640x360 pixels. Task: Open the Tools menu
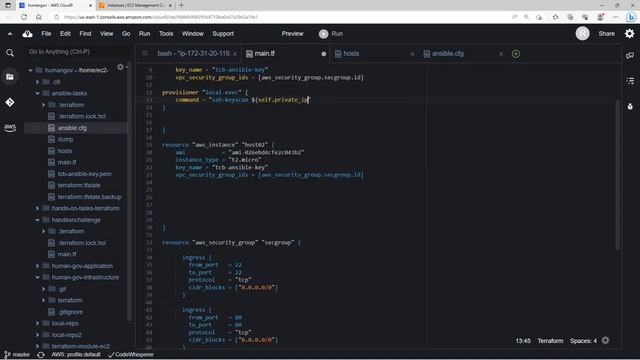tap(166, 34)
